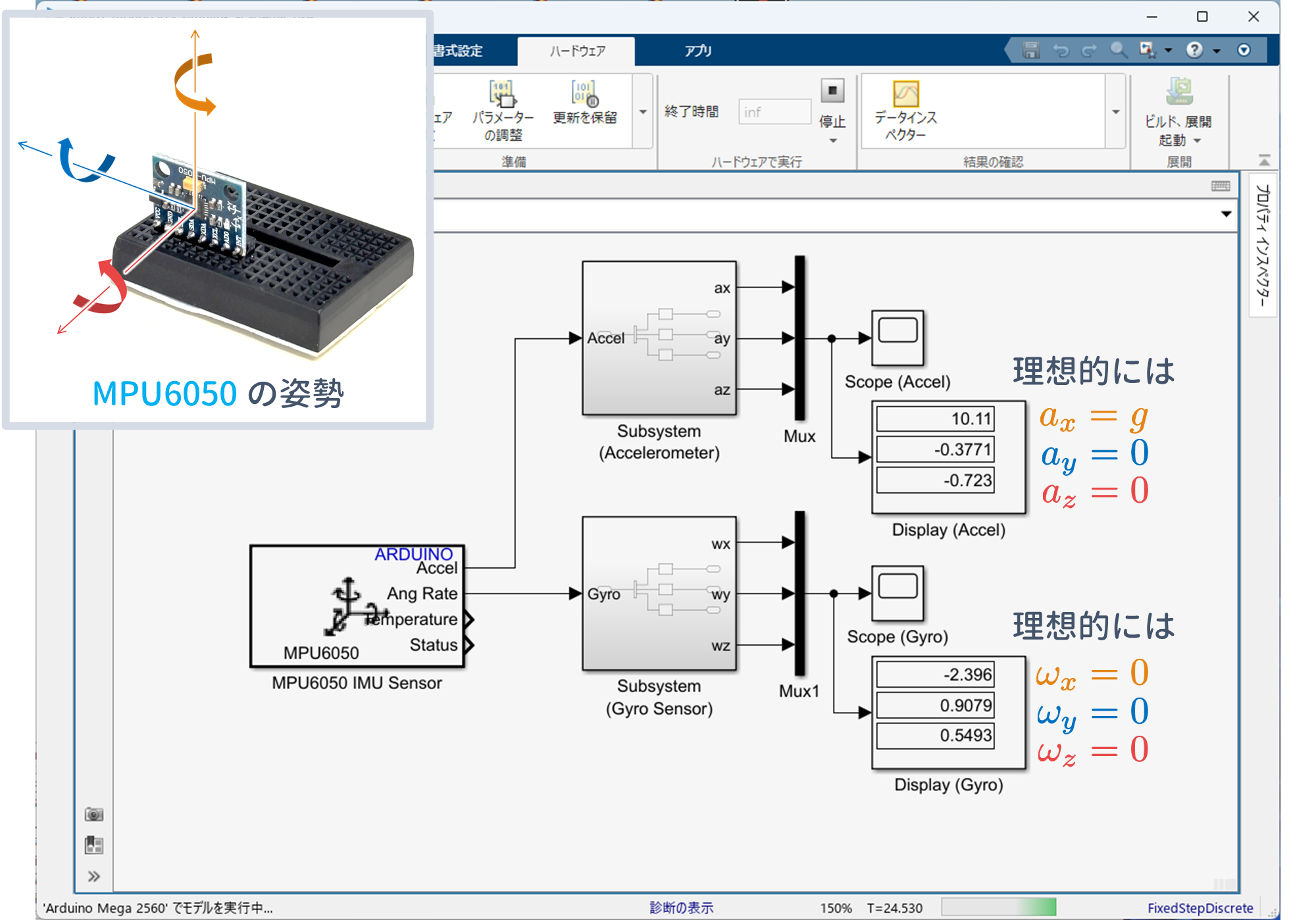Expand the stop button dropdown arrow

click(x=832, y=141)
